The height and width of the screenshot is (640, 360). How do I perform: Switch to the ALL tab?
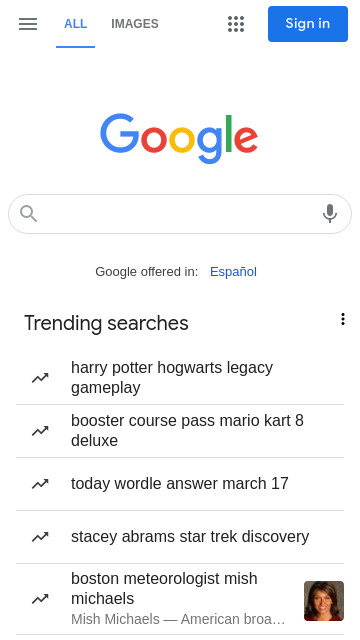76,24
